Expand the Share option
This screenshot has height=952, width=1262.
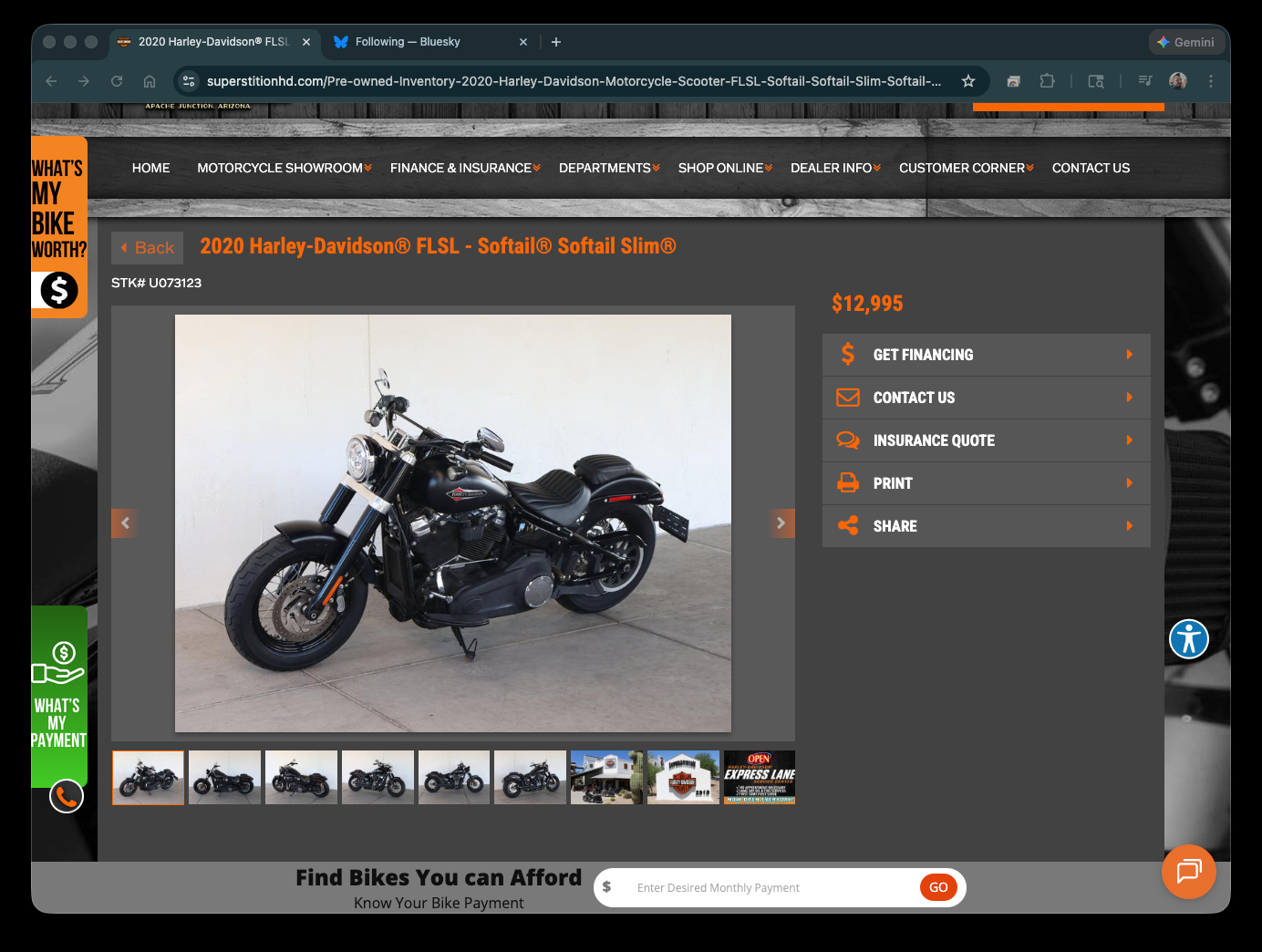986,526
